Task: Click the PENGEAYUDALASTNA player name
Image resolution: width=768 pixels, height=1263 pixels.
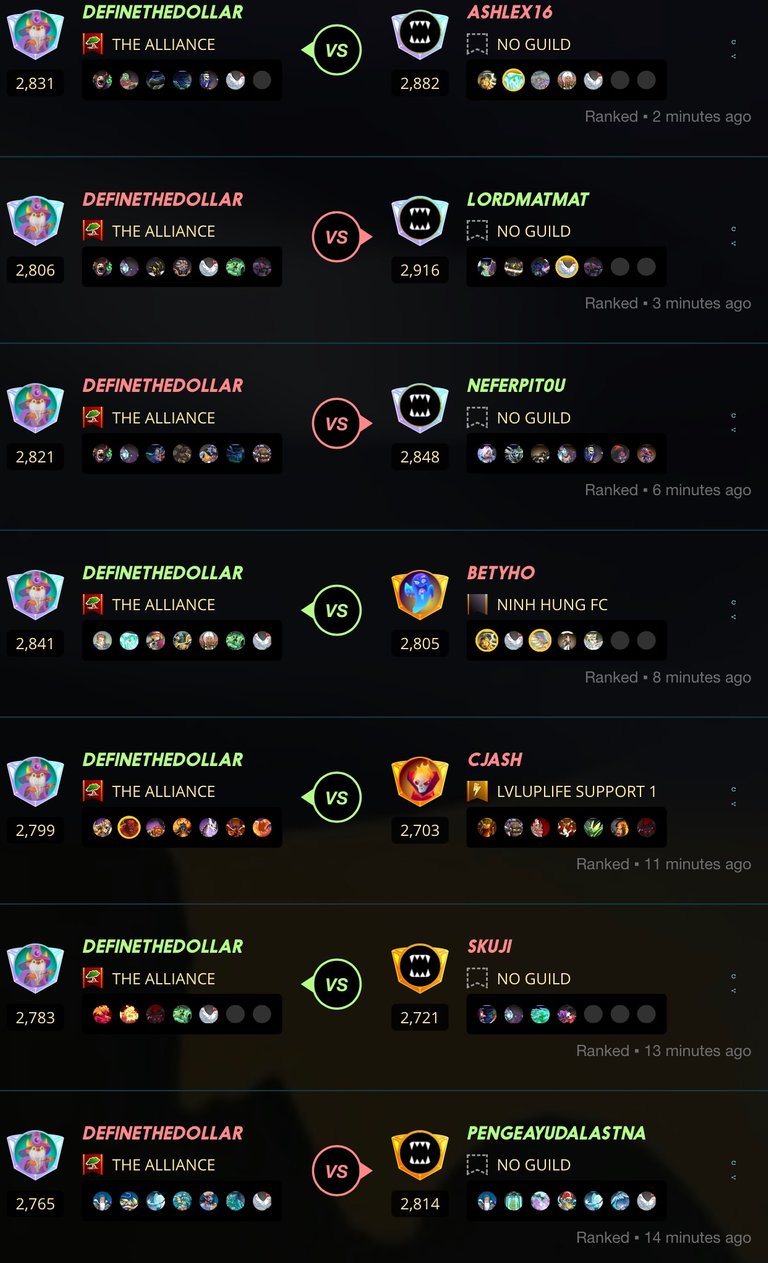Action: coord(556,1133)
